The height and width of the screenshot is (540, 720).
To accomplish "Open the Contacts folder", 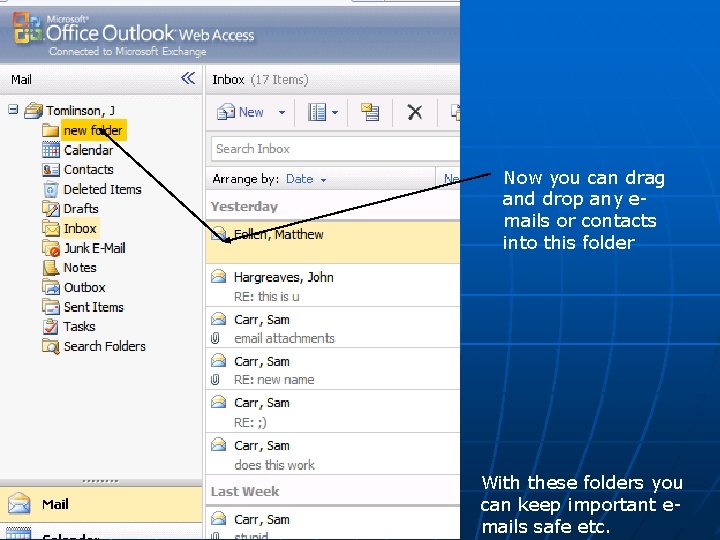I will [89, 169].
